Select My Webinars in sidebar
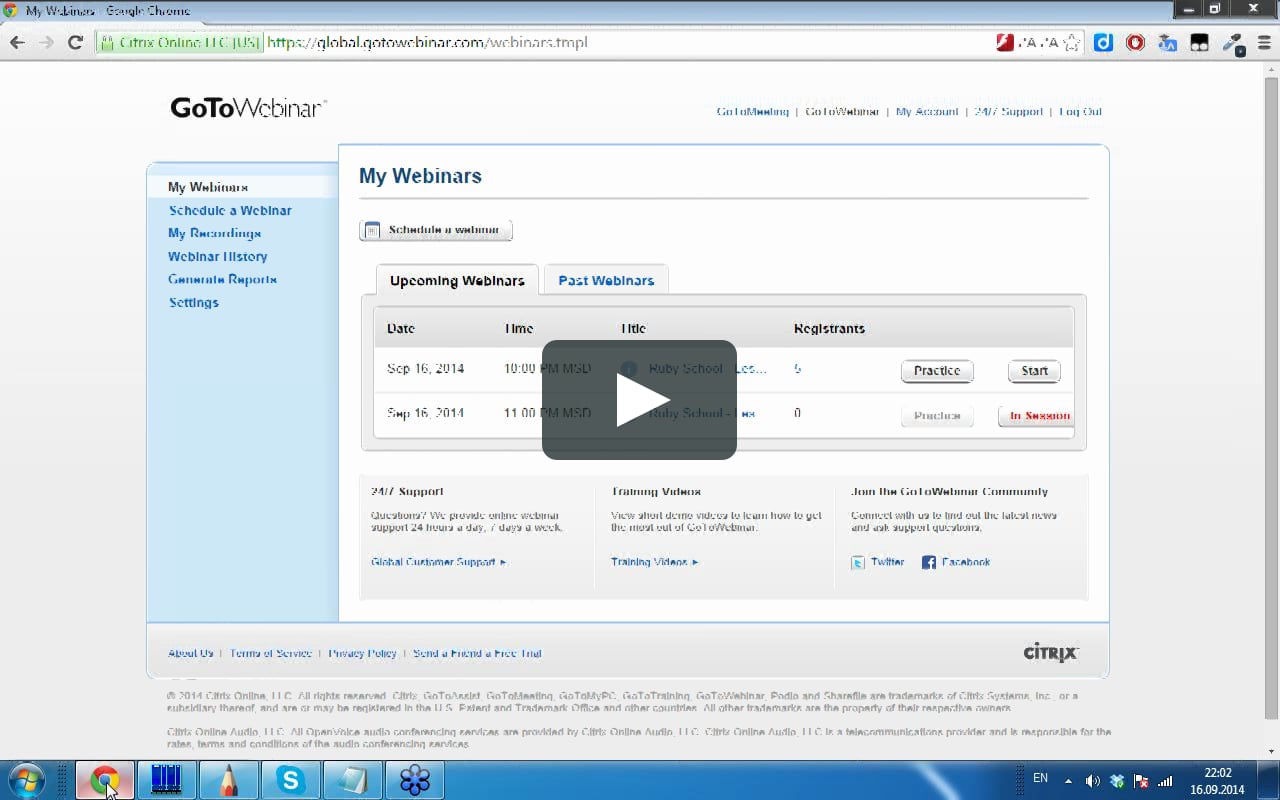The height and width of the screenshot is (800, 1280). tap(208, 187)
